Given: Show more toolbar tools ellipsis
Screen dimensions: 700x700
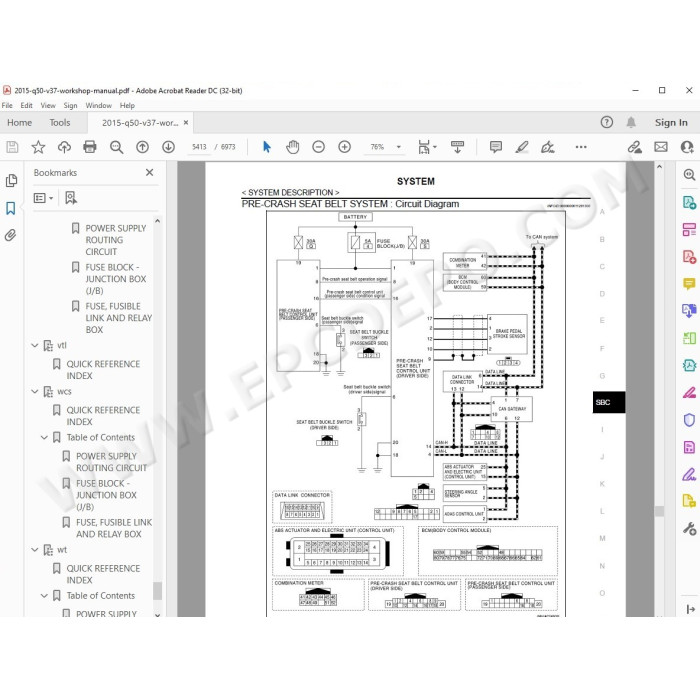Looking at the screenshot, I should (581, 147).
